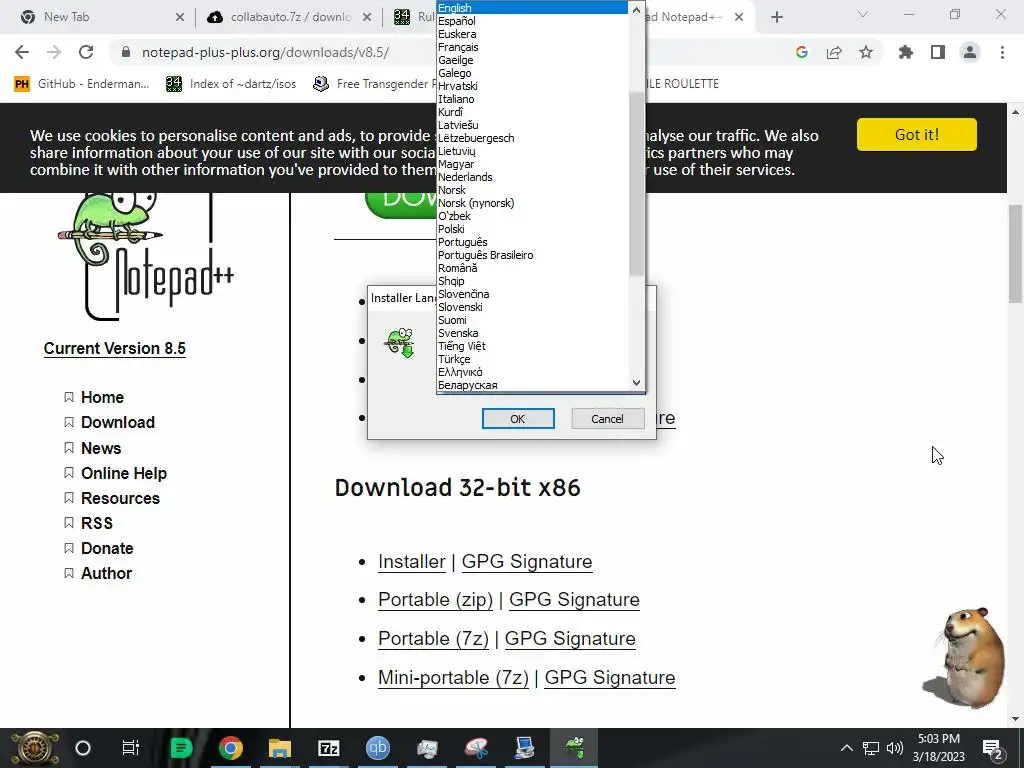Open GitHub - Enderman bookmark
Screen dimensions: 1024x768
point(82,84)
